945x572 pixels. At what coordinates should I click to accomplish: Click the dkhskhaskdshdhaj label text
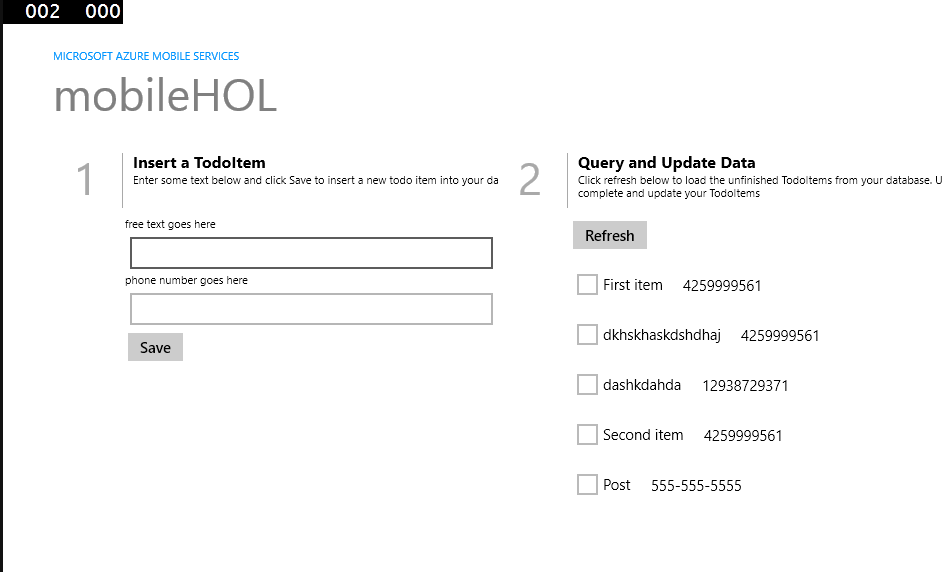(662, 335)
